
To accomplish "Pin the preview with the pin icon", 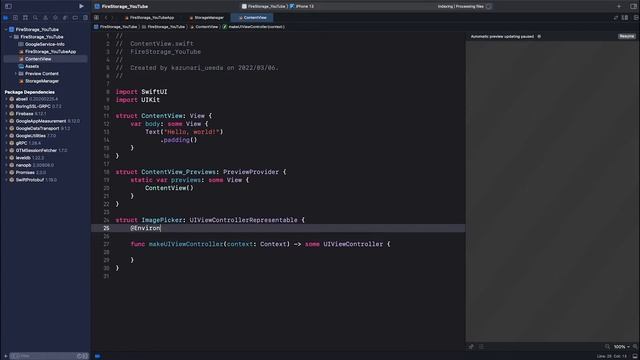I will [471, 347].
